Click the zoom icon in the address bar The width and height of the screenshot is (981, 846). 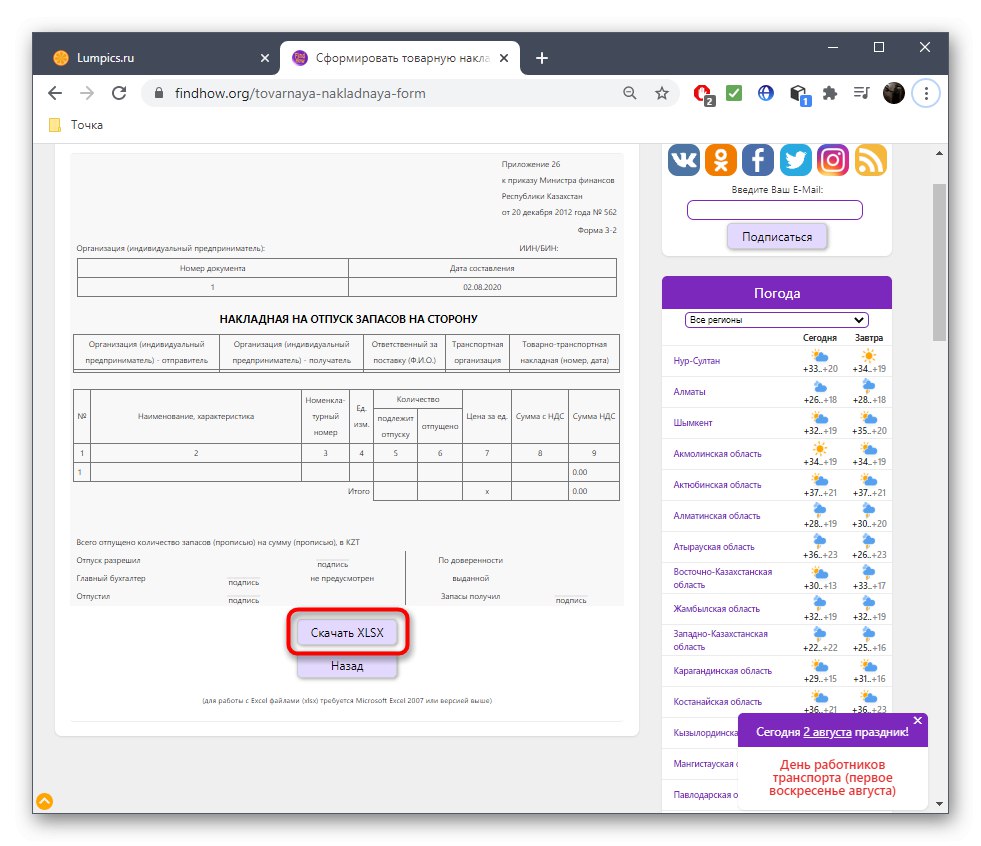pyautogui.click(x=629, y=92)
